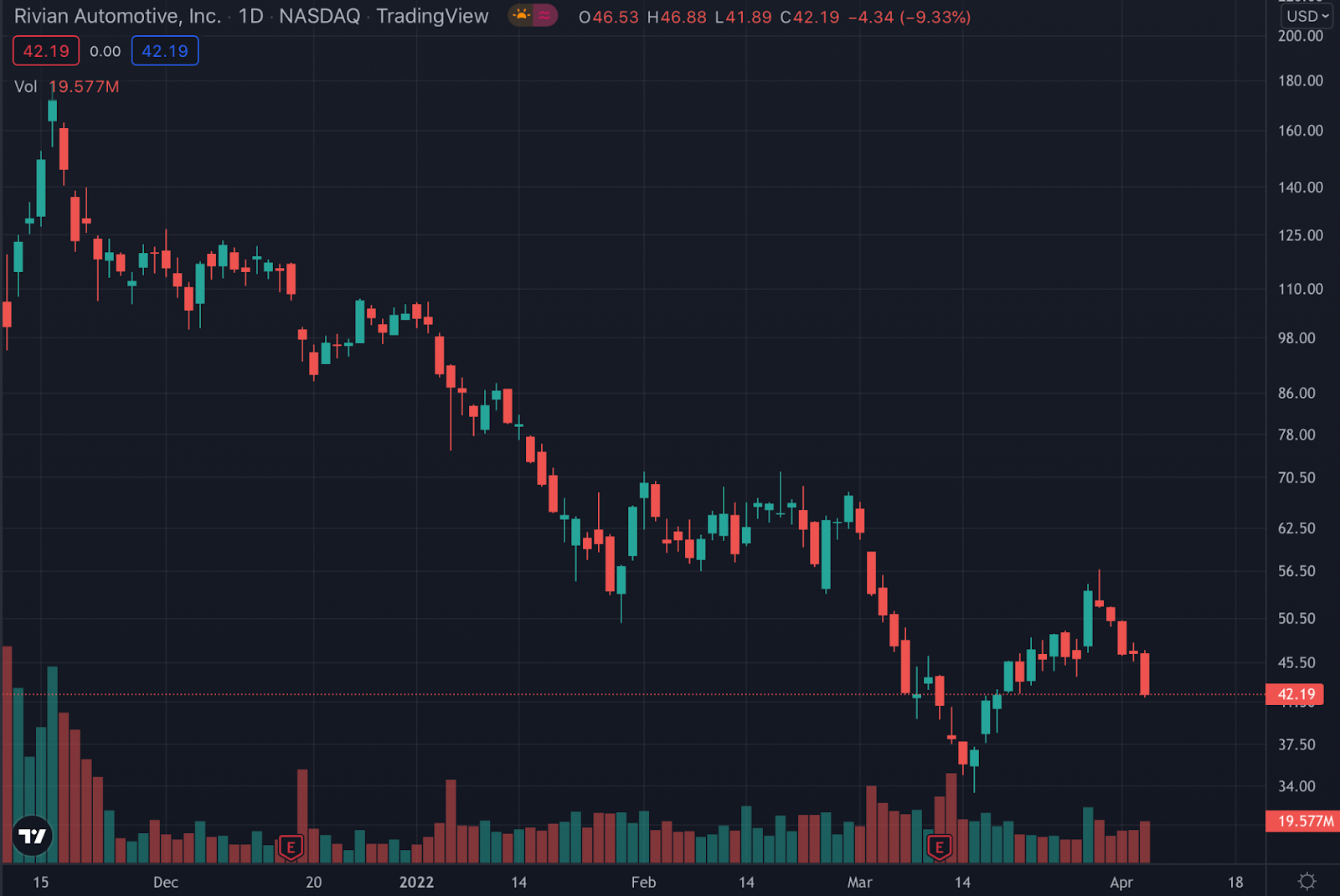The height and width of the screenshot is (896, 1340).
Task: Click the 50.50 price scale label
Action: coord(1296,619)
